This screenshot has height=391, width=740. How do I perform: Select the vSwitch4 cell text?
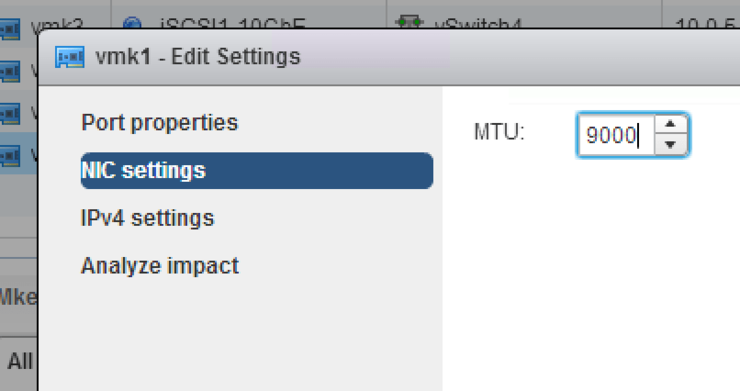[x=478, y=24]
